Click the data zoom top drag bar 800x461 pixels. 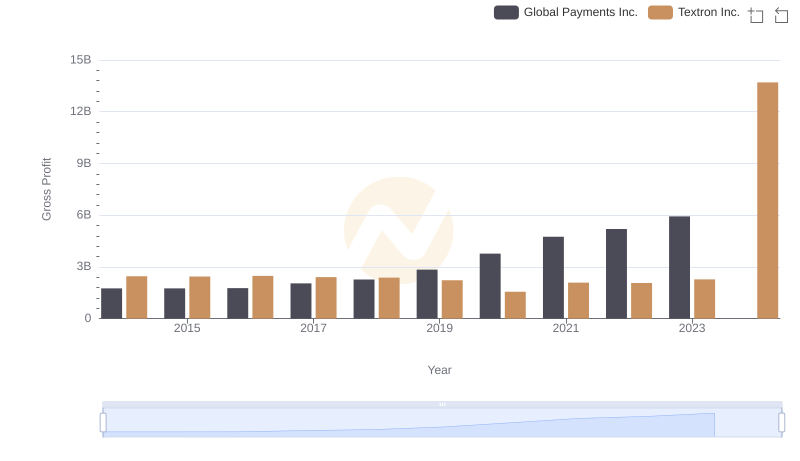click(x=442, y=404)
